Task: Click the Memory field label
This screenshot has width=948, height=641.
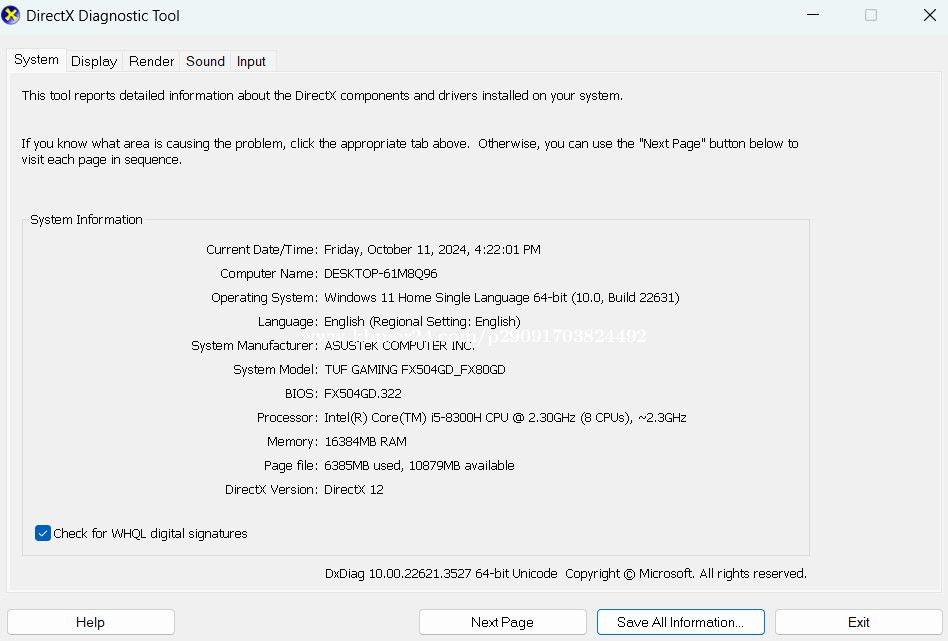Action: click(x=293, y=441)
